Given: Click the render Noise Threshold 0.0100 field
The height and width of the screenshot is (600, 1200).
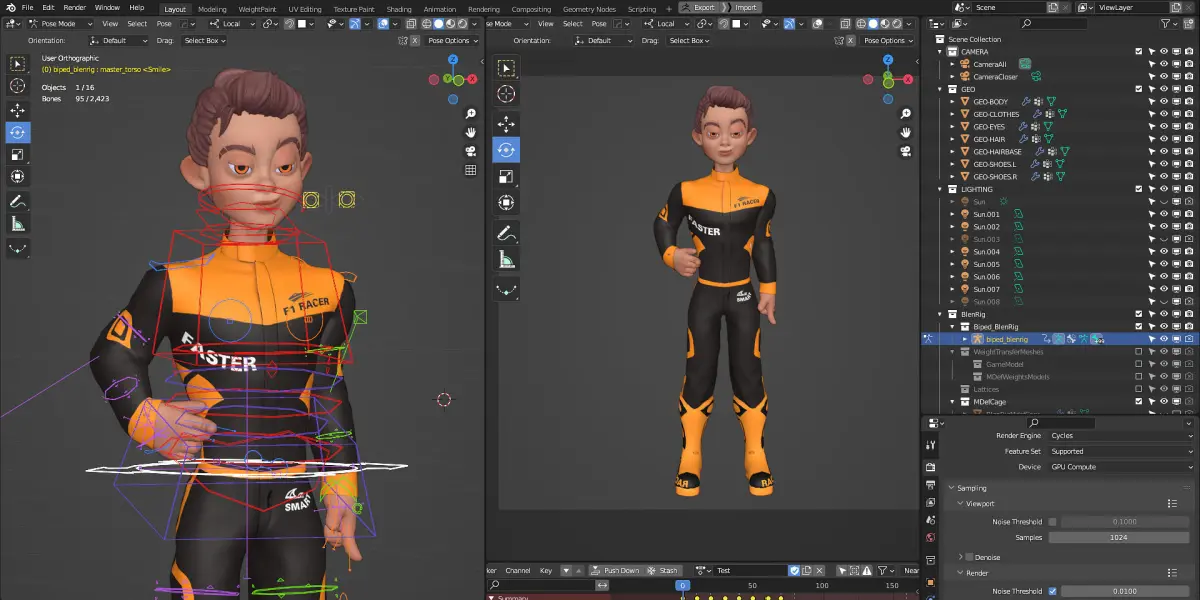Looking at the screenshot, I should click(1127, 591).
